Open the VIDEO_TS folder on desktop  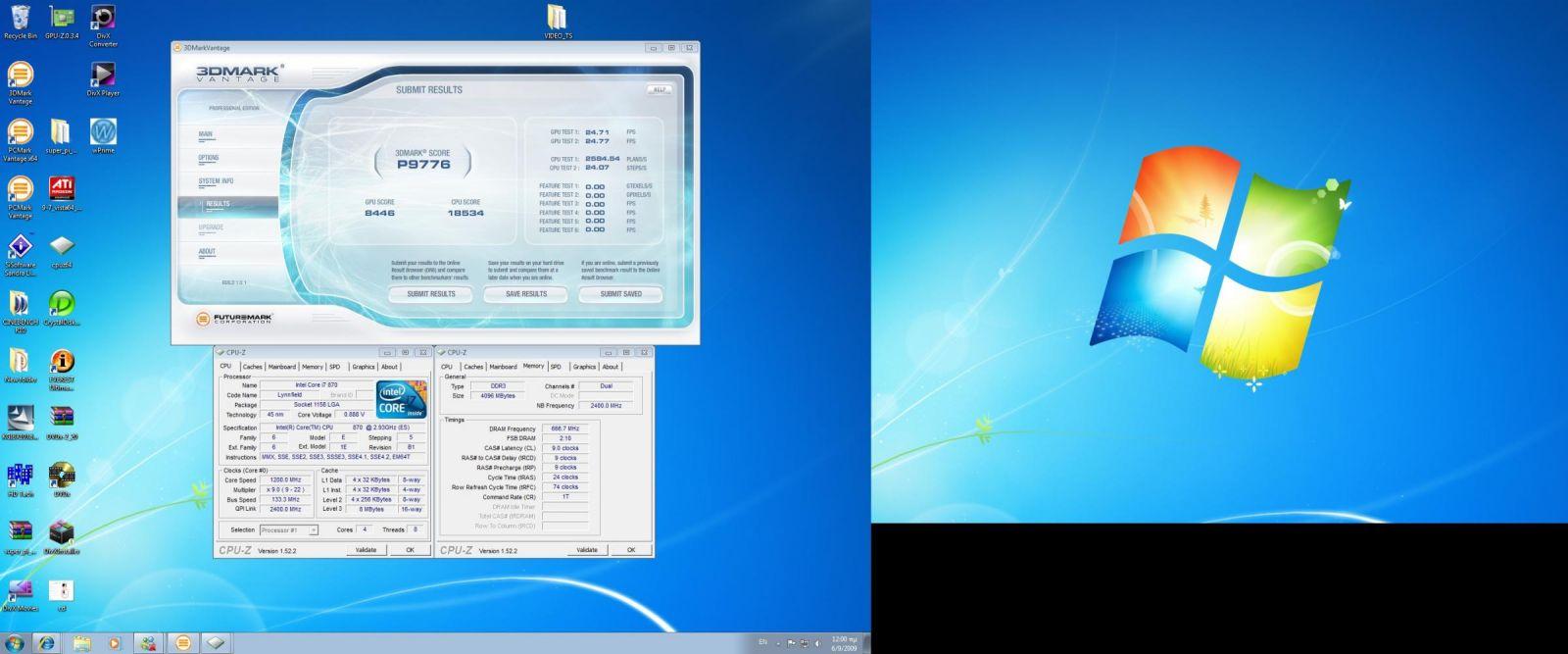(x=557, y=22)
